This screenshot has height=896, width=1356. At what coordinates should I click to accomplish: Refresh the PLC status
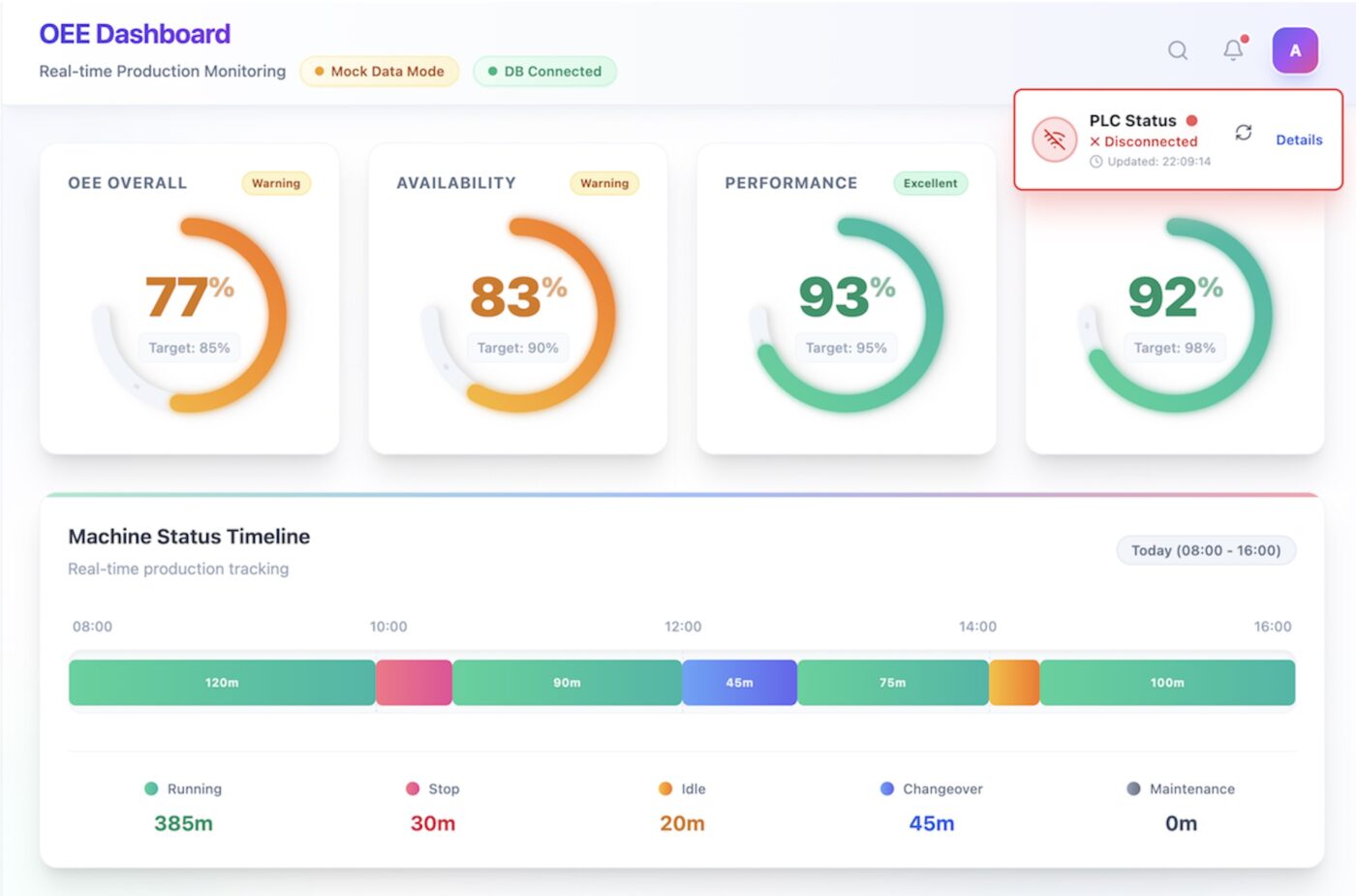(1244, 133)
